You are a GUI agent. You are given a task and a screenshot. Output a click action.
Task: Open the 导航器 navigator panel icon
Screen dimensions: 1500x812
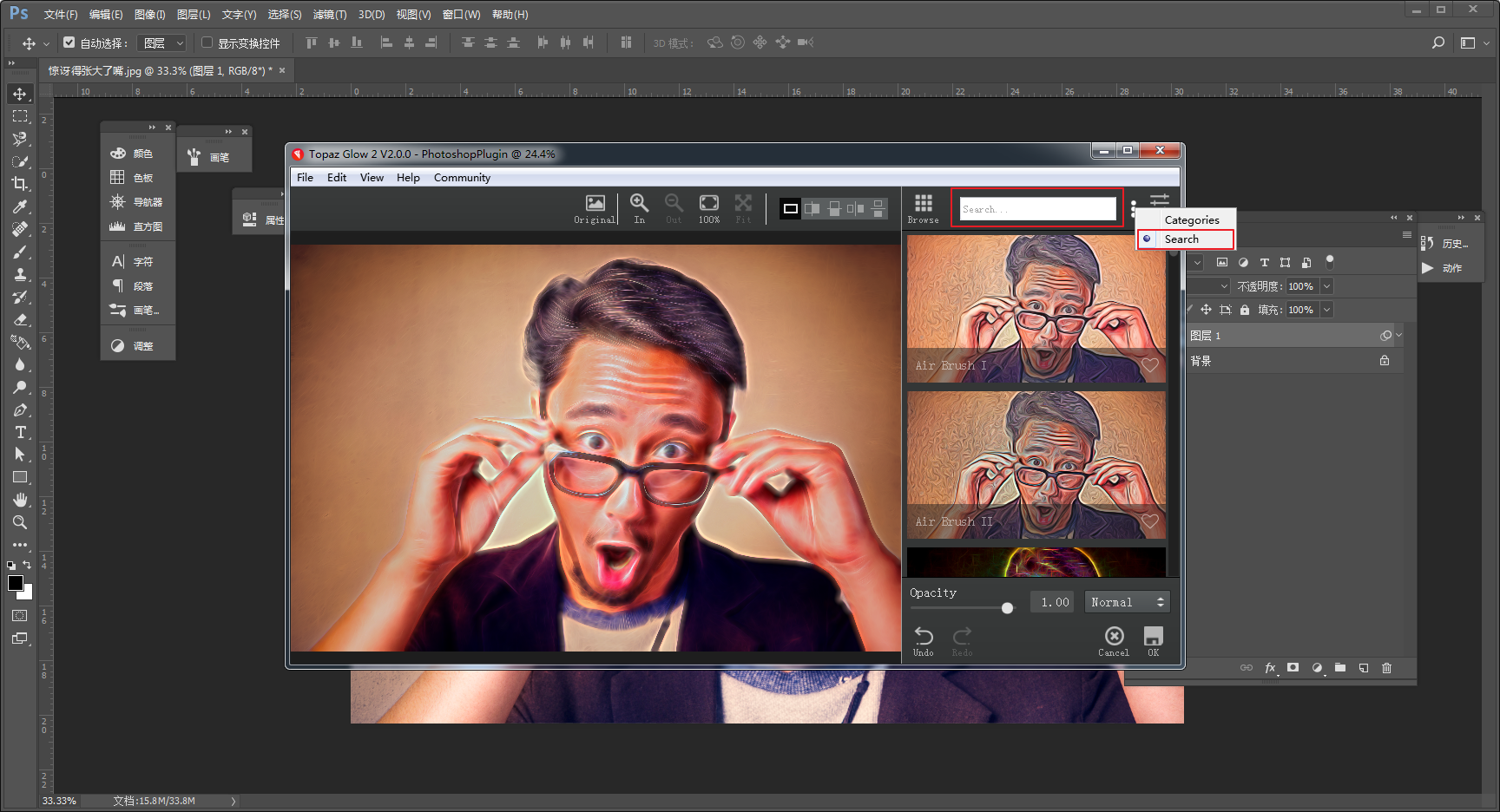[118, 202]
